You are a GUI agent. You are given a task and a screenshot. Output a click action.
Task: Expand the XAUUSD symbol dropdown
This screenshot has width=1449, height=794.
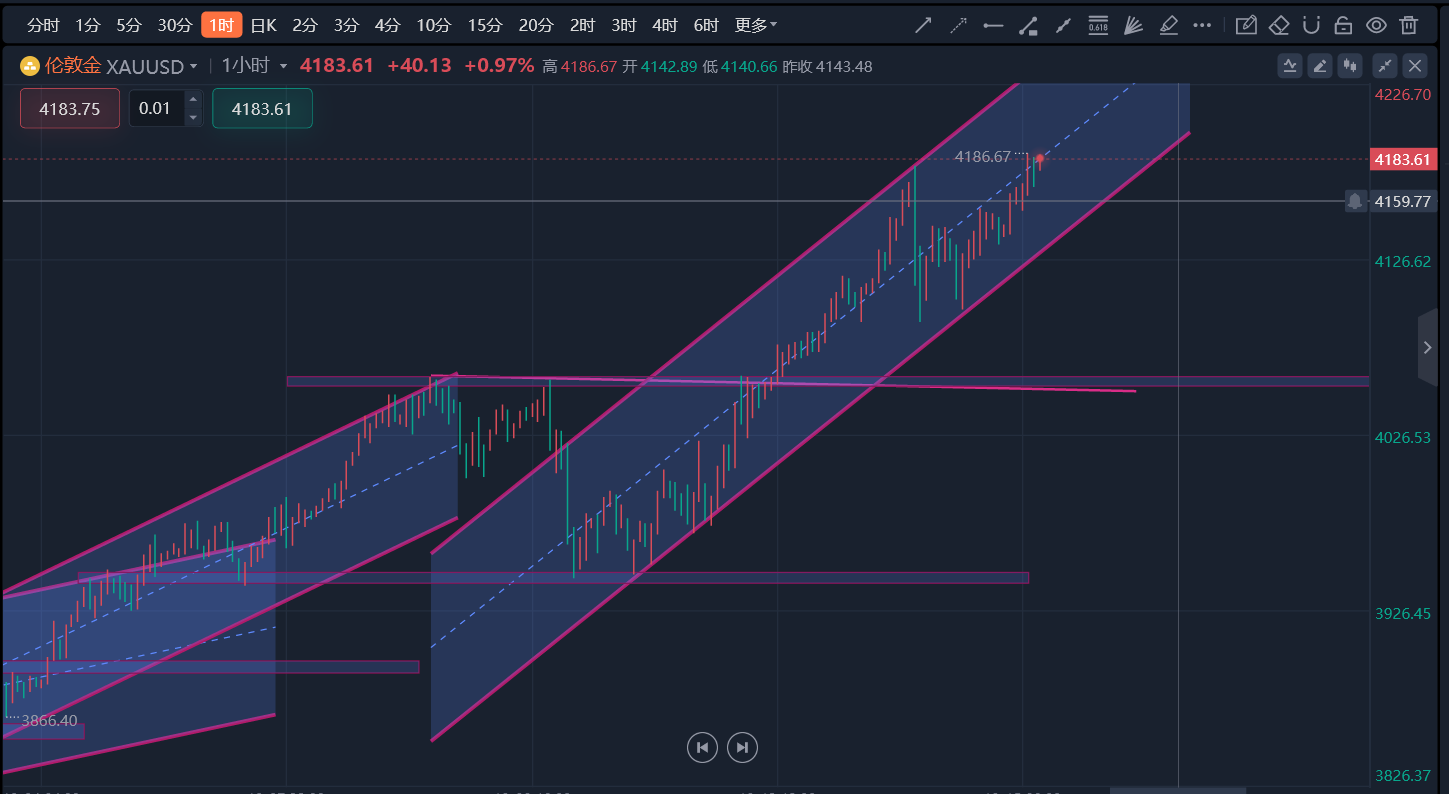193,67
